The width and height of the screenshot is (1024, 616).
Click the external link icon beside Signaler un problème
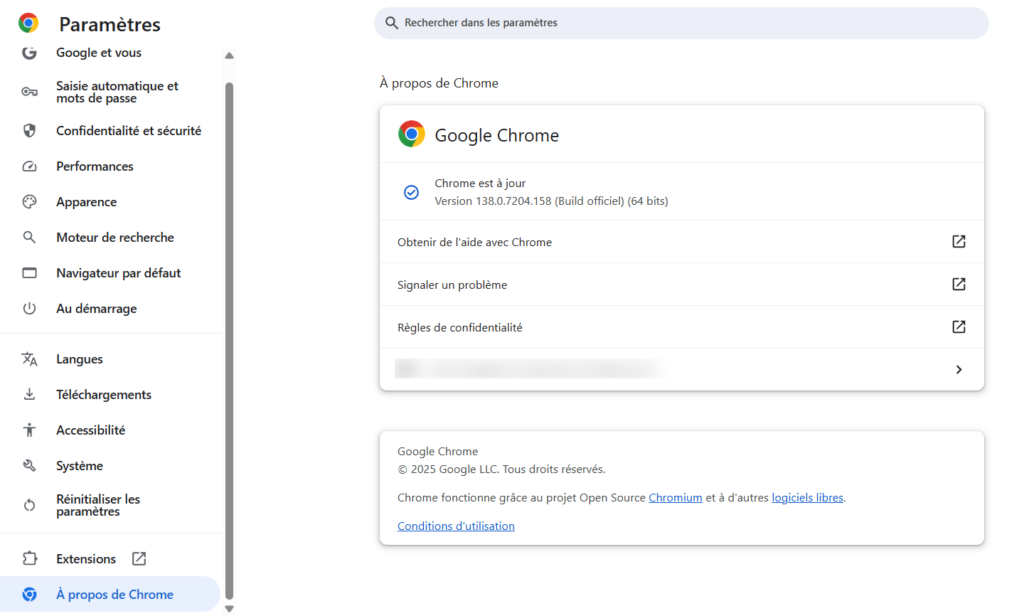[x=958, y=284]
